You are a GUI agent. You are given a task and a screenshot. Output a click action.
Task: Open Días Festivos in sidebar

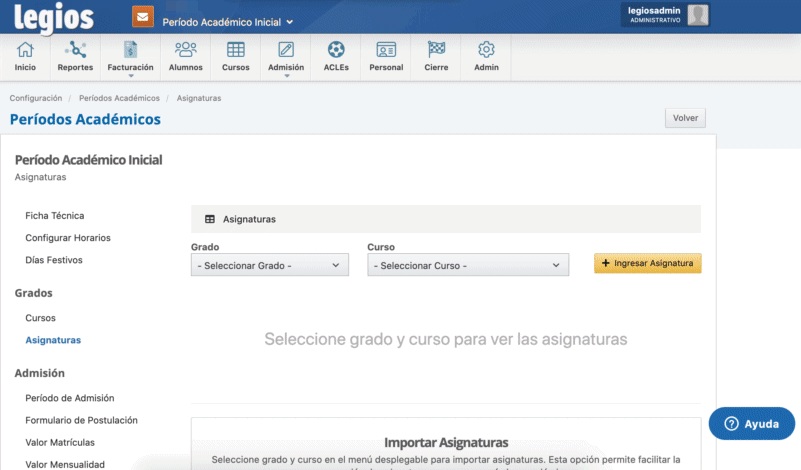[54, 260]
